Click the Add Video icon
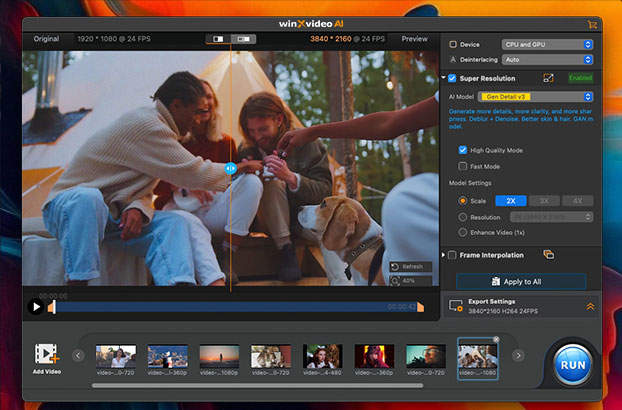The width and height of the screenshot is (622, 410). (x=47, y=355)
